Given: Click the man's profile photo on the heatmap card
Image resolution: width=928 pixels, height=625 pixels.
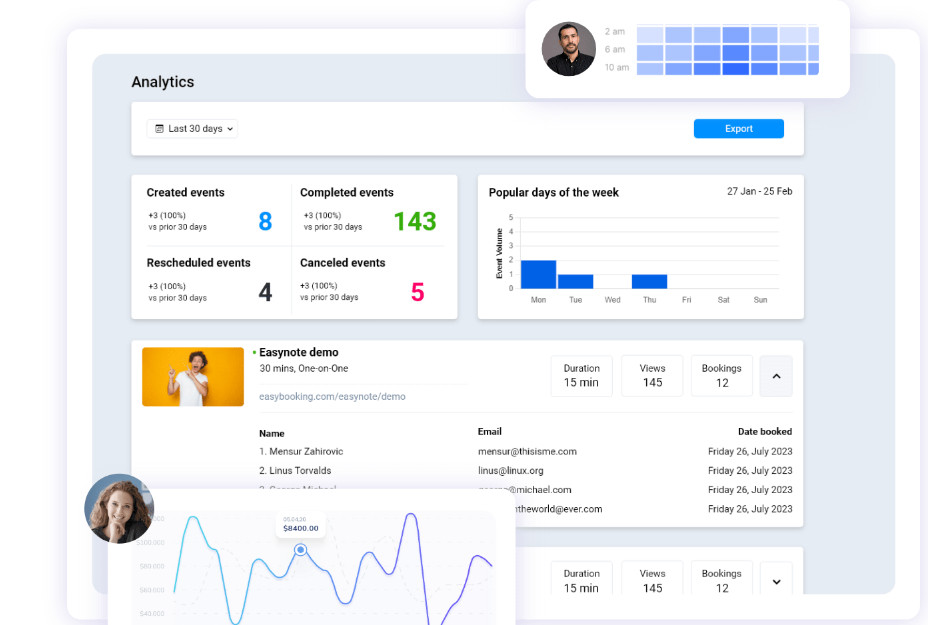Looking at the screenshot, I should [569, 49].
